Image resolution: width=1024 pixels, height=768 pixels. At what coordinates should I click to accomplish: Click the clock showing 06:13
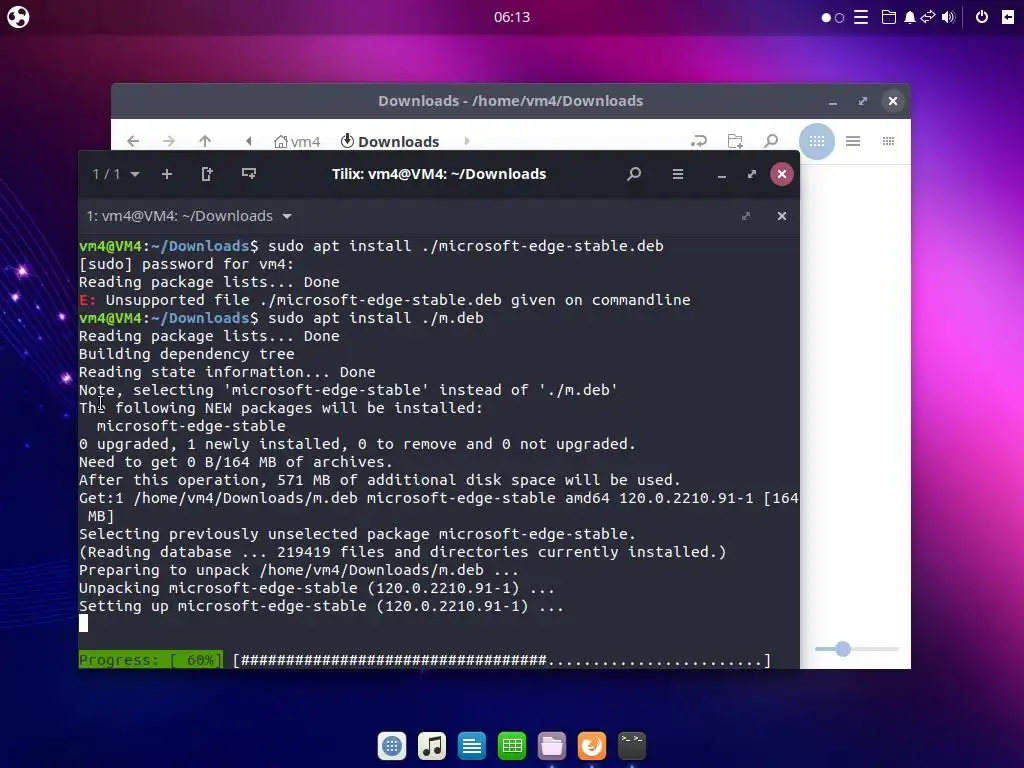512,17
